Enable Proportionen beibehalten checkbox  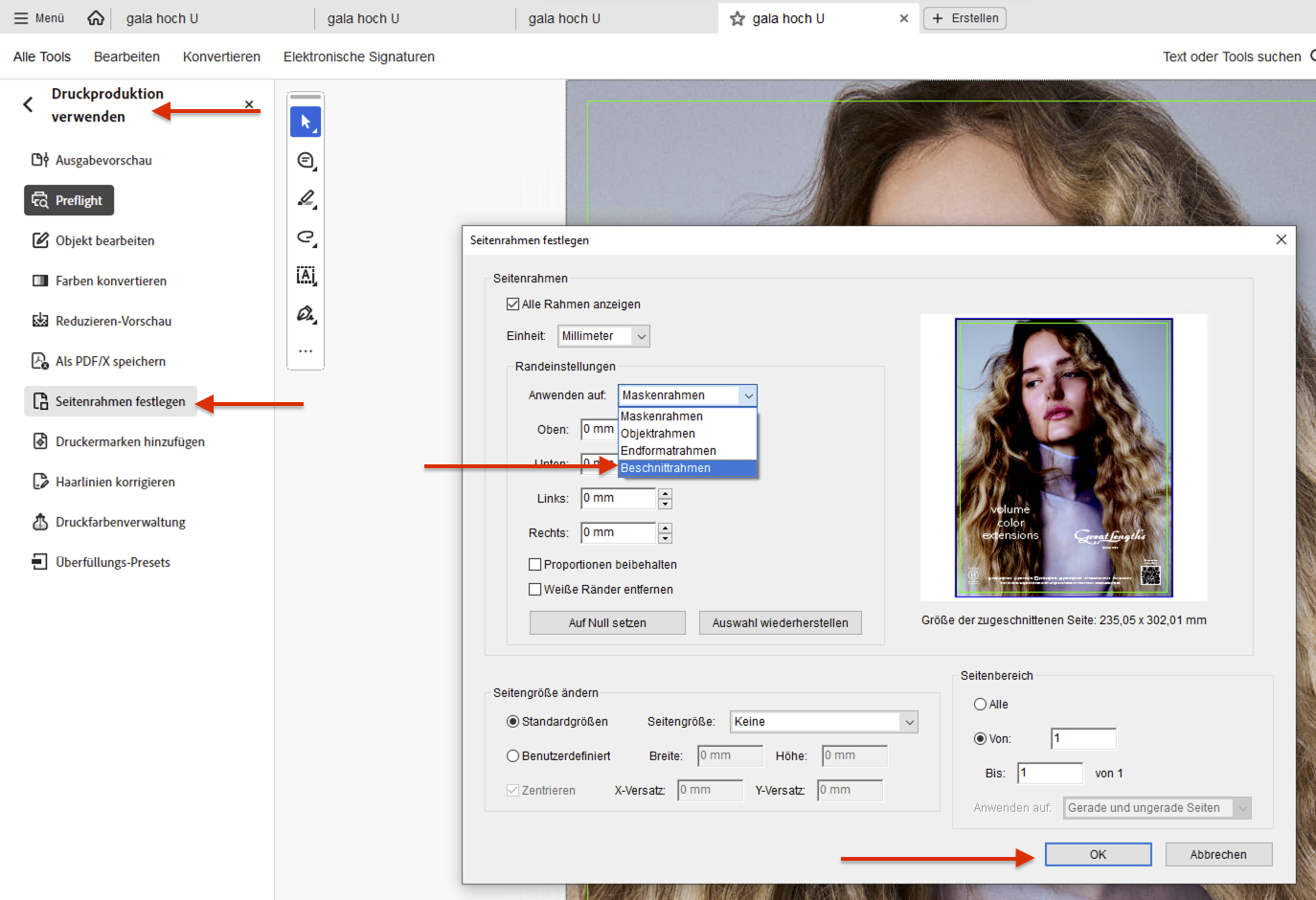click(535, 565)
